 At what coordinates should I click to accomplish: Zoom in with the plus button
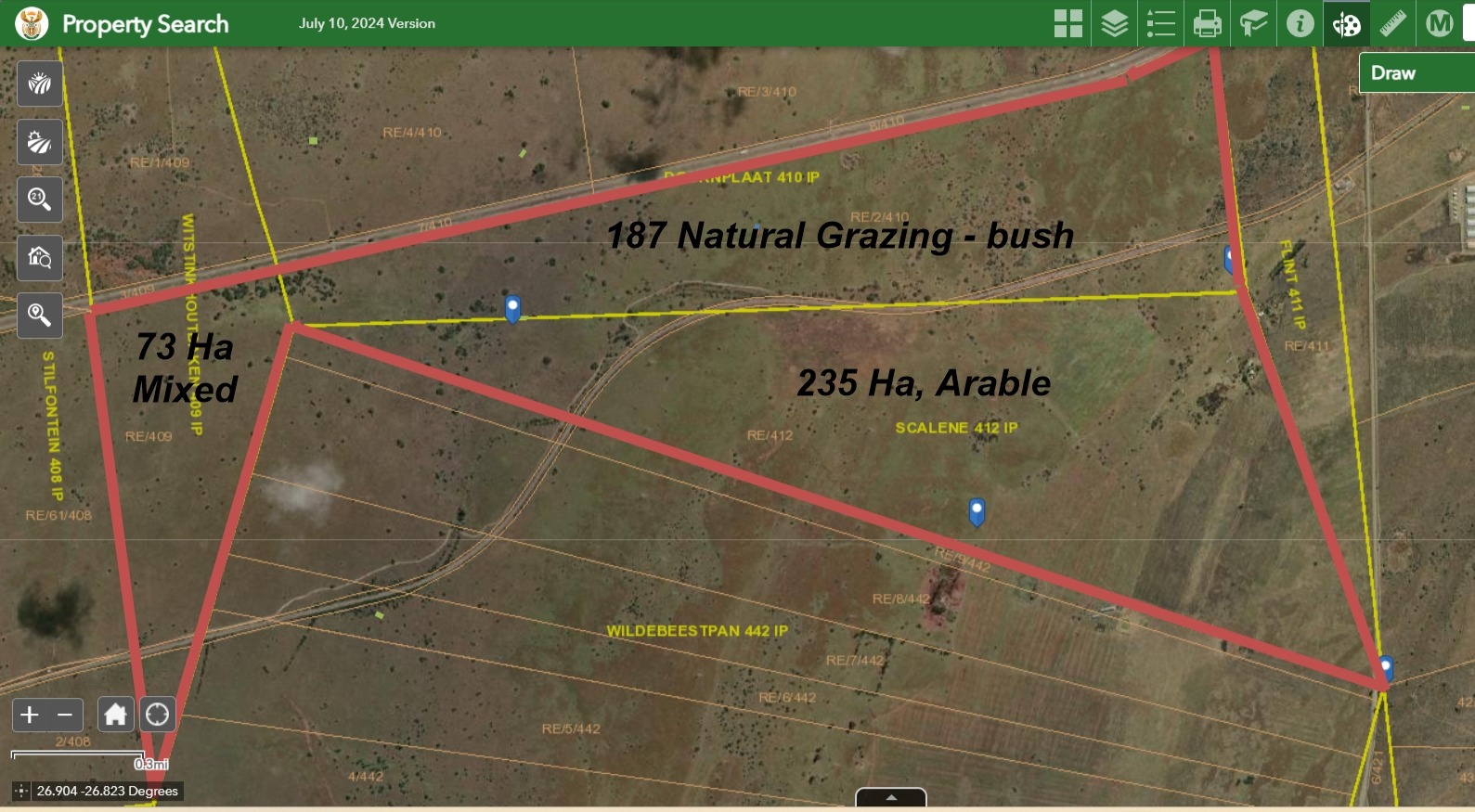30,715
